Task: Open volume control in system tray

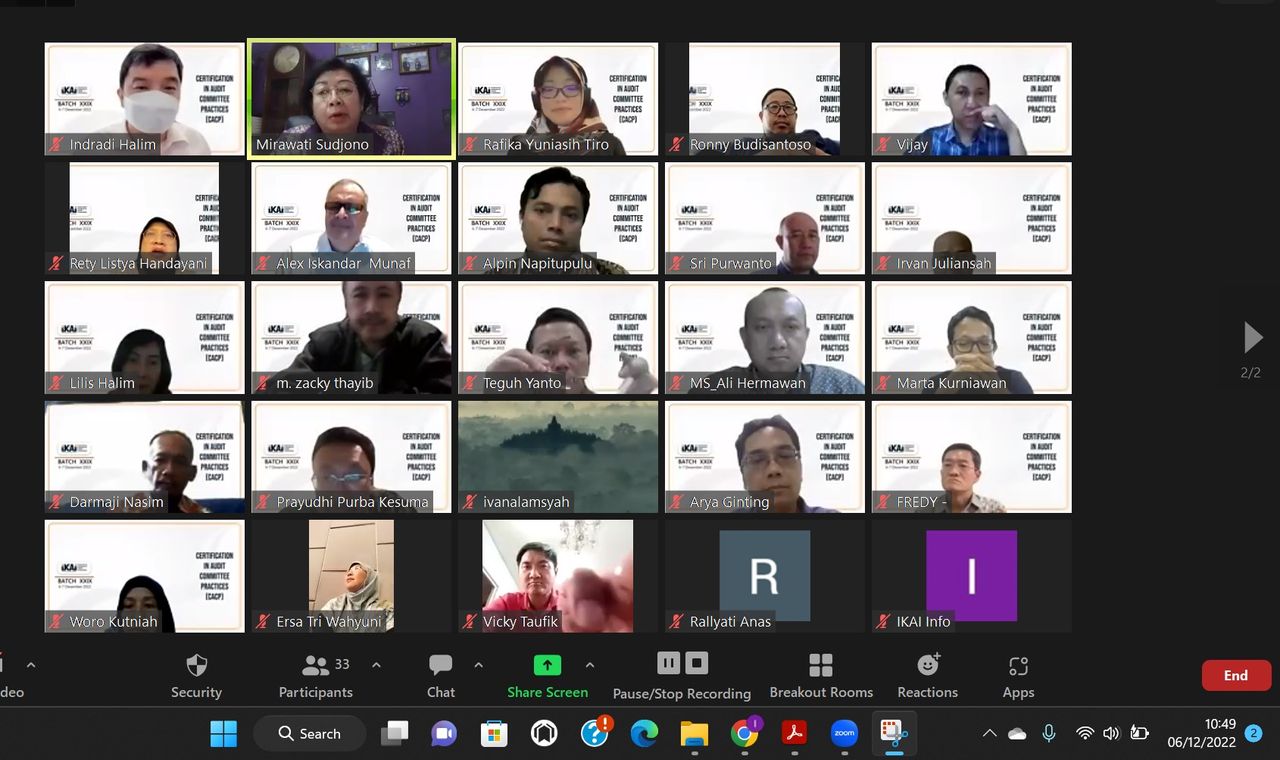Action: [x=1111, y=734]
